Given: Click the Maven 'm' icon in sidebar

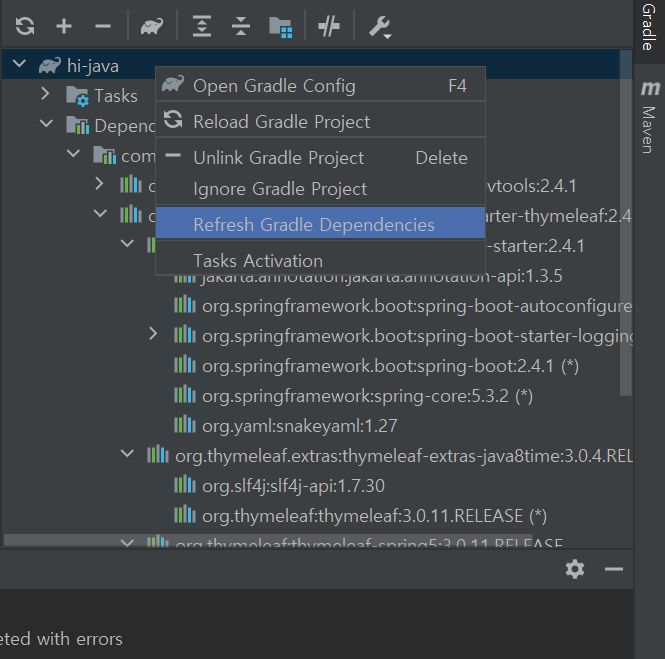Looking at the screenshot, I should pos(650,88).
